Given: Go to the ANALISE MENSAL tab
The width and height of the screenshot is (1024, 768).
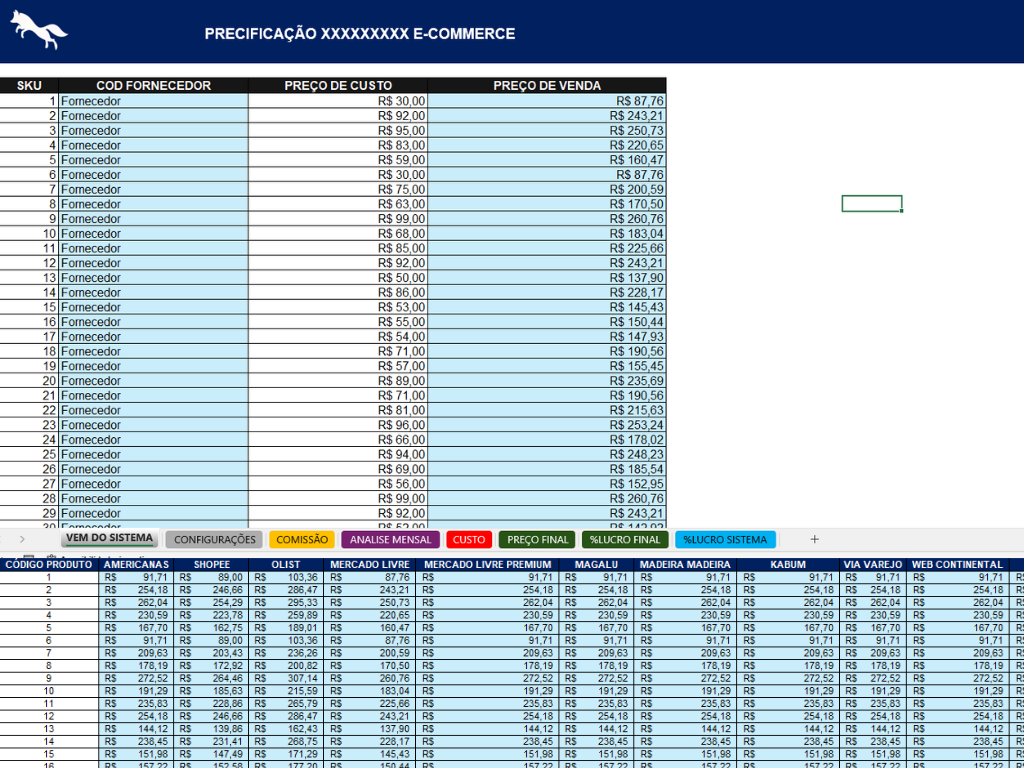Looking at the screenshot, I should tap(390, 540).
